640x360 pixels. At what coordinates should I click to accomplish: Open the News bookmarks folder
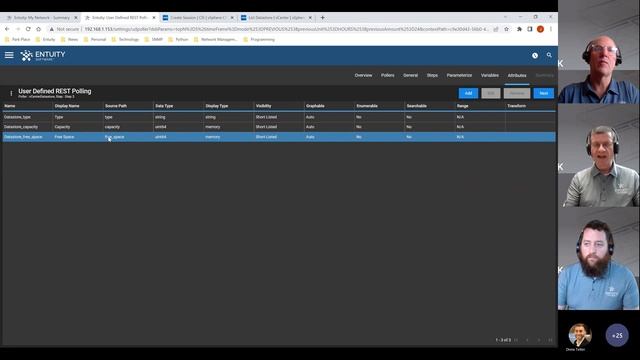(69, 40)
